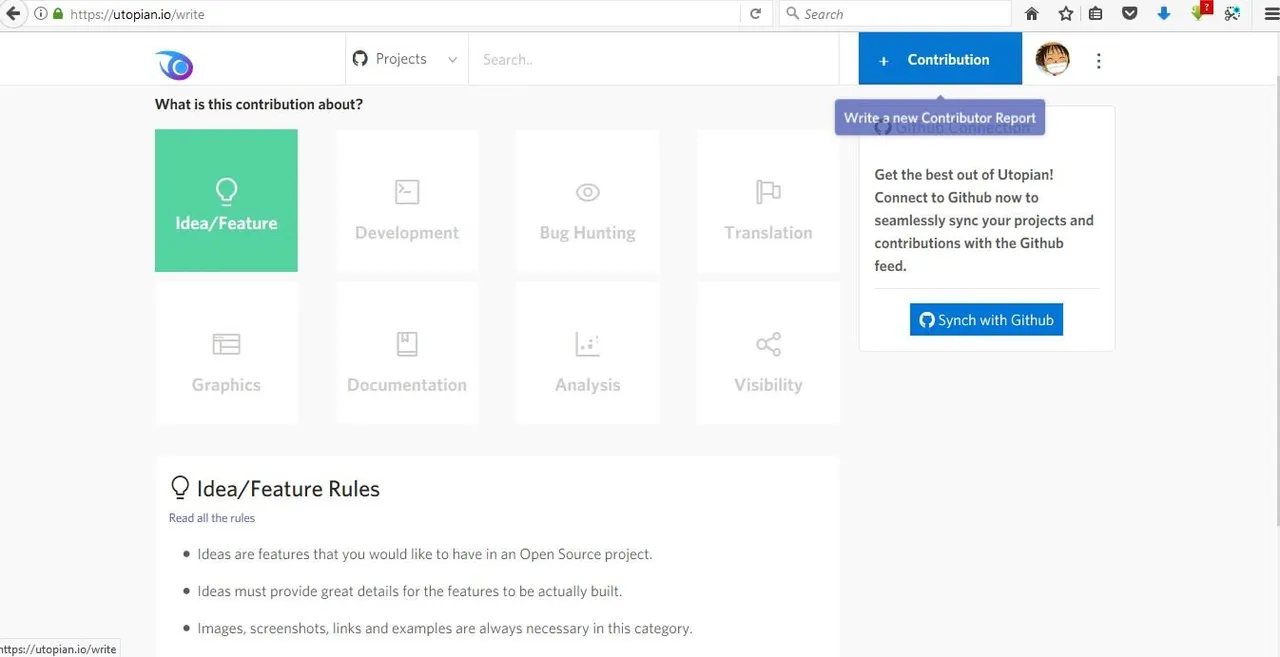Pick the Bug Hunting contribution card
This screenshot has height=657, width=1280.
(x=587, y=200)
